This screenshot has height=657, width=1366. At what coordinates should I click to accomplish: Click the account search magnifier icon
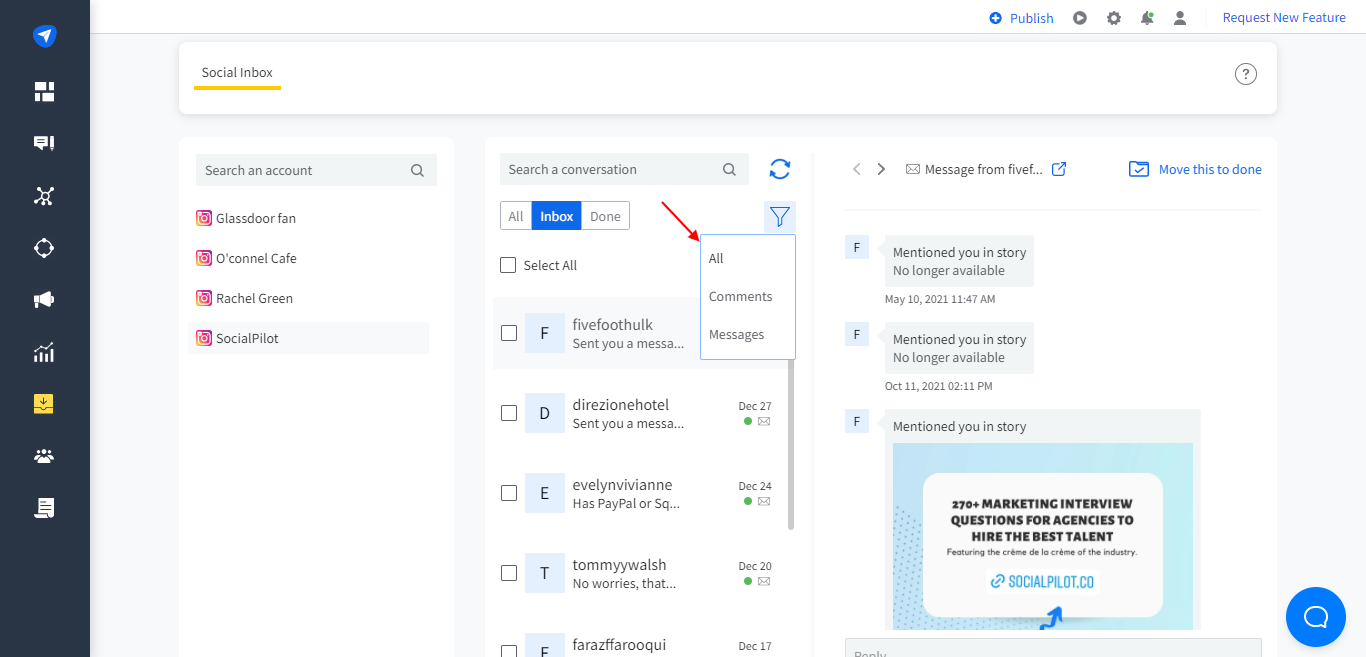417,171
